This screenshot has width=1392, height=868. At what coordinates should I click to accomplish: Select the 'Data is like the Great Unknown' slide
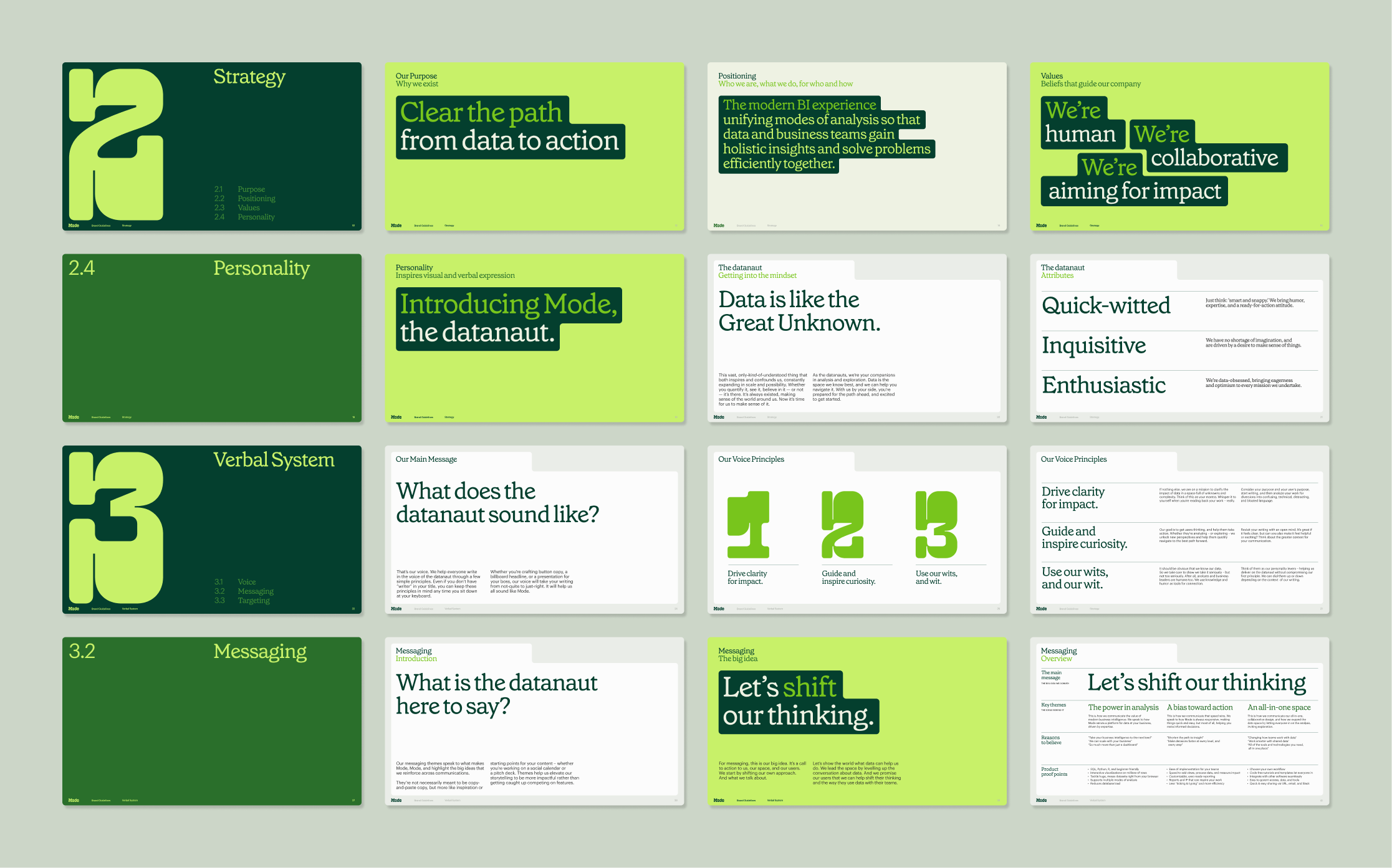coord(857,338)
